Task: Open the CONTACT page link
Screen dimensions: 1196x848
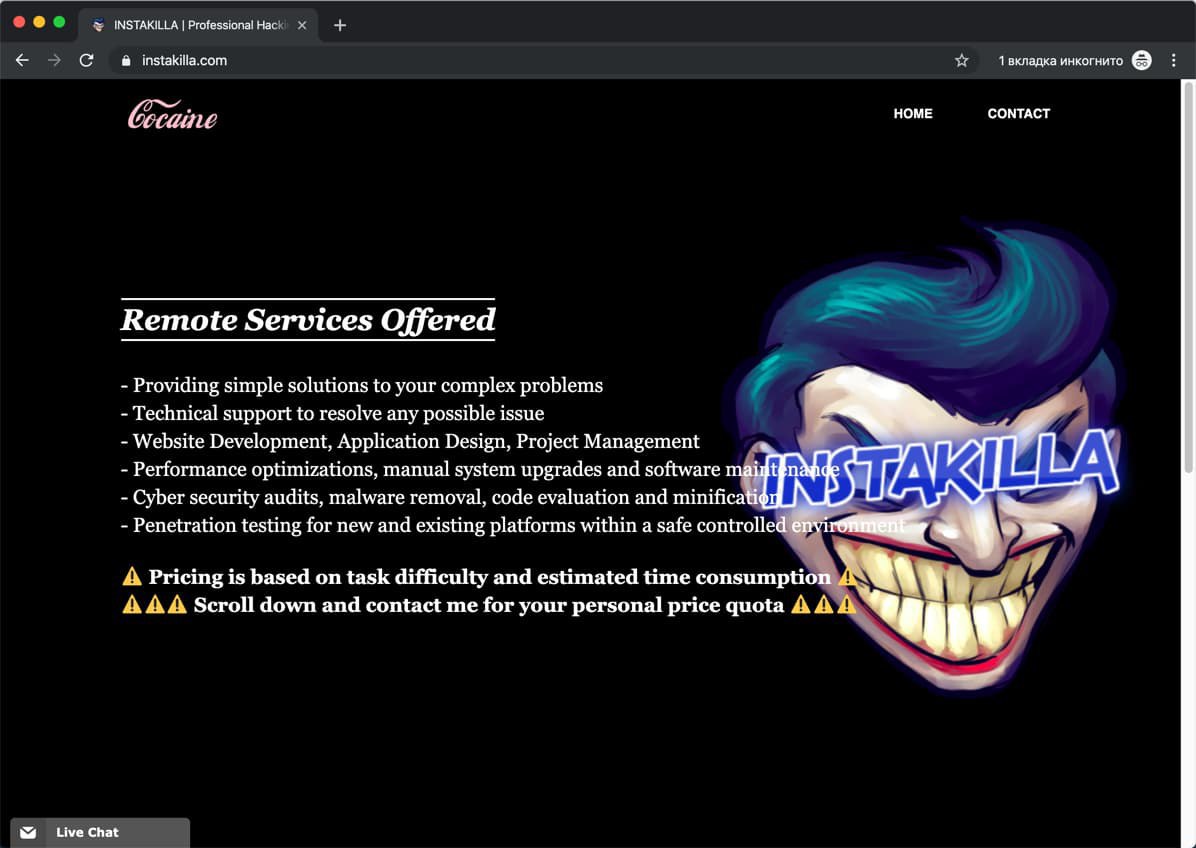Action: pyautogui.click(x=1018, y=114)
